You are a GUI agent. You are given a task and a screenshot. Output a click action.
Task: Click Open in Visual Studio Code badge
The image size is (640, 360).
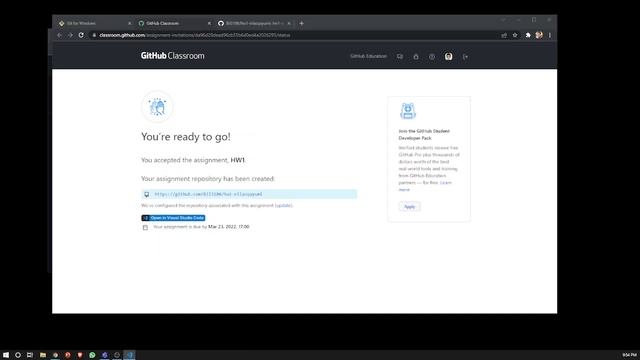coord(173,218)
